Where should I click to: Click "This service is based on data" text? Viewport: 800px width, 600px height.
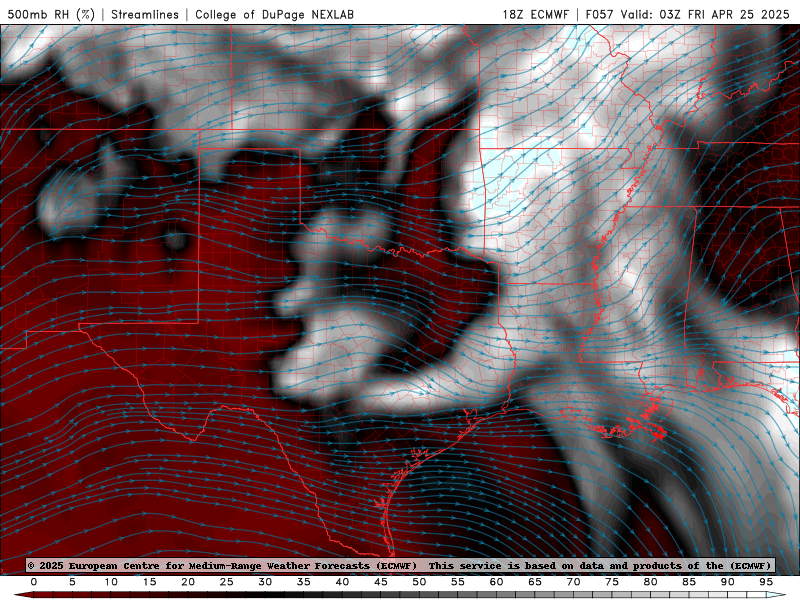click(x=517, y=566)
